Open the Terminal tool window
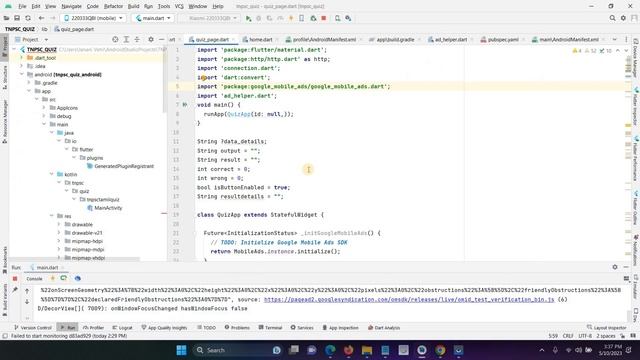The height and width of the screenshot is (360, 640). (x=270, y=328)
